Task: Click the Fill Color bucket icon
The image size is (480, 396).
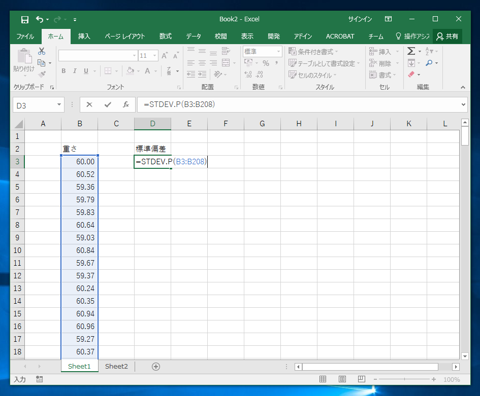Action: click(130, 71)
